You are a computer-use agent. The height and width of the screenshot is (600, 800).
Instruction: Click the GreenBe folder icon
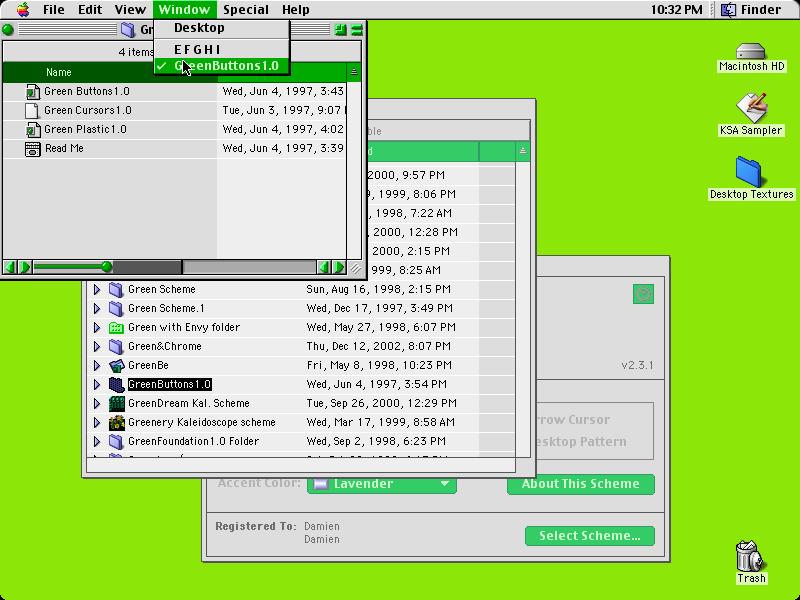(x=117, y=366)
